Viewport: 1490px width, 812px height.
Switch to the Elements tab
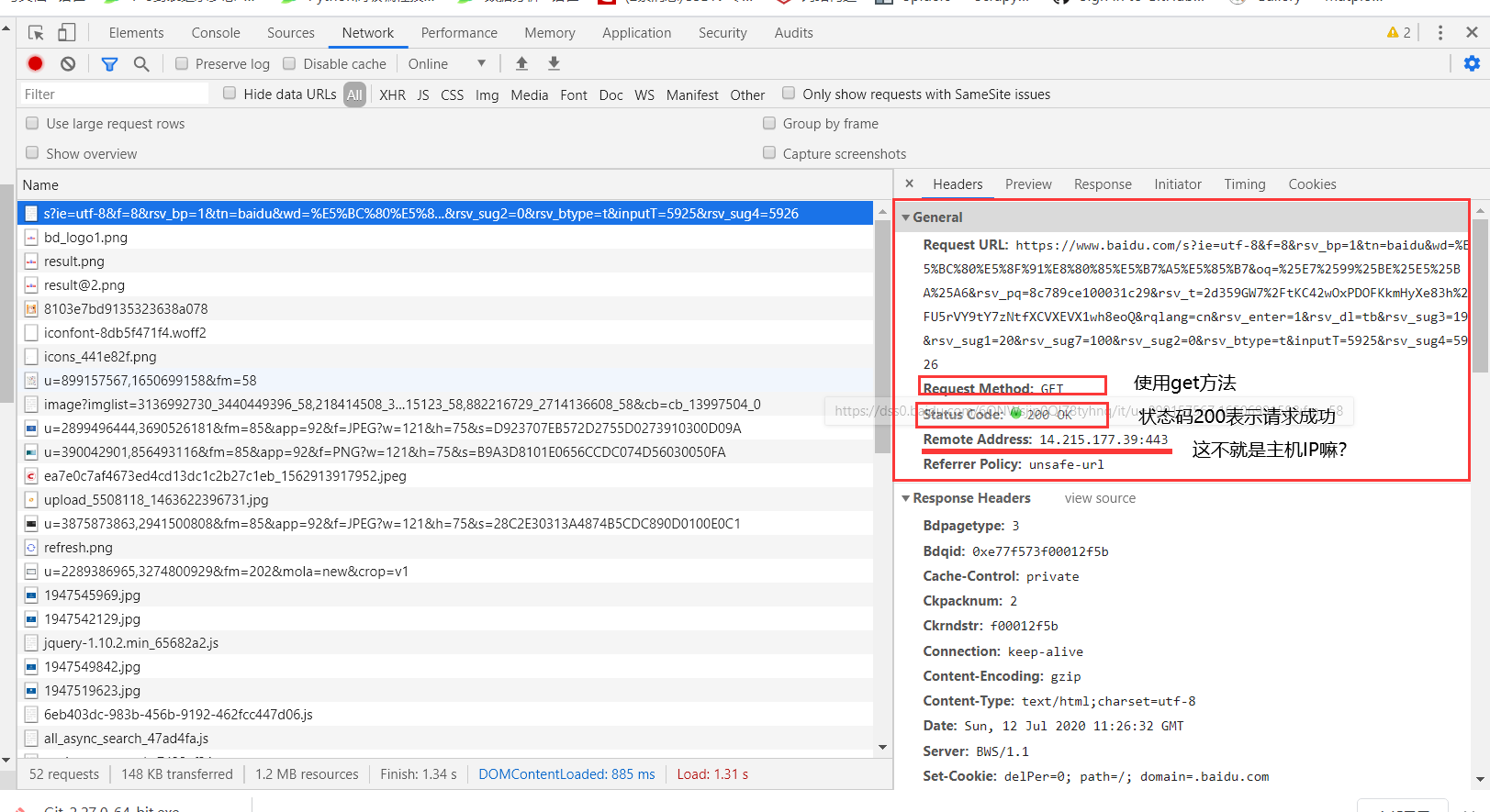click(x=136, y=33)
